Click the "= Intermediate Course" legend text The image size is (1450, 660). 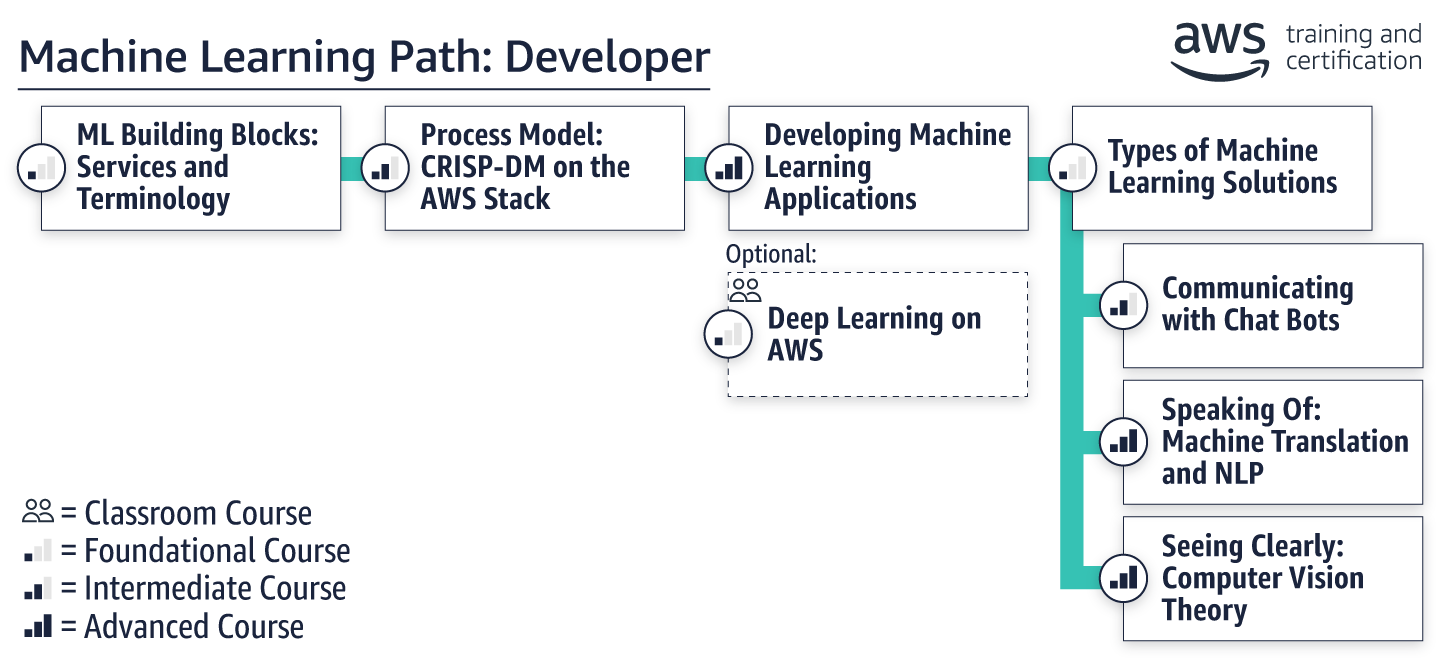point(203,589)
